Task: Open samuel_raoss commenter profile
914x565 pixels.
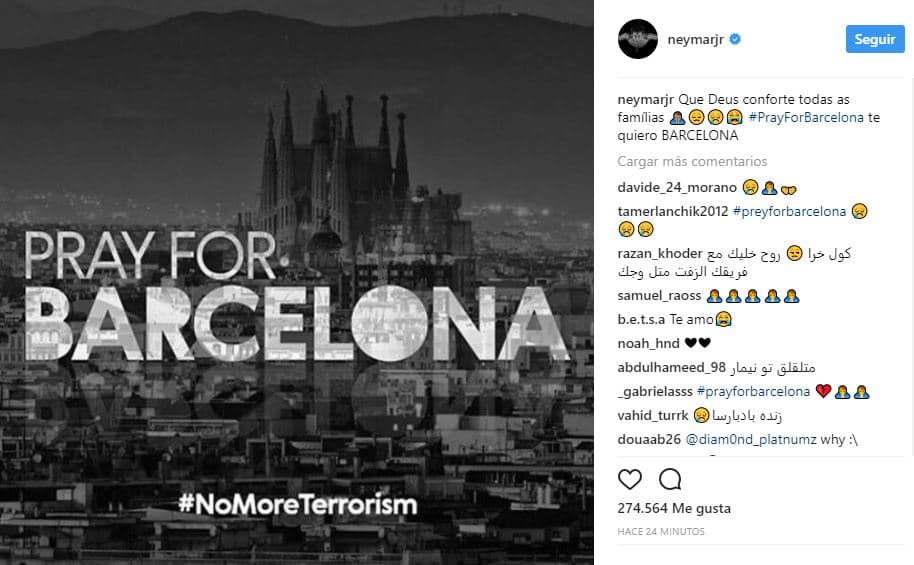Action: coord(660,296)
